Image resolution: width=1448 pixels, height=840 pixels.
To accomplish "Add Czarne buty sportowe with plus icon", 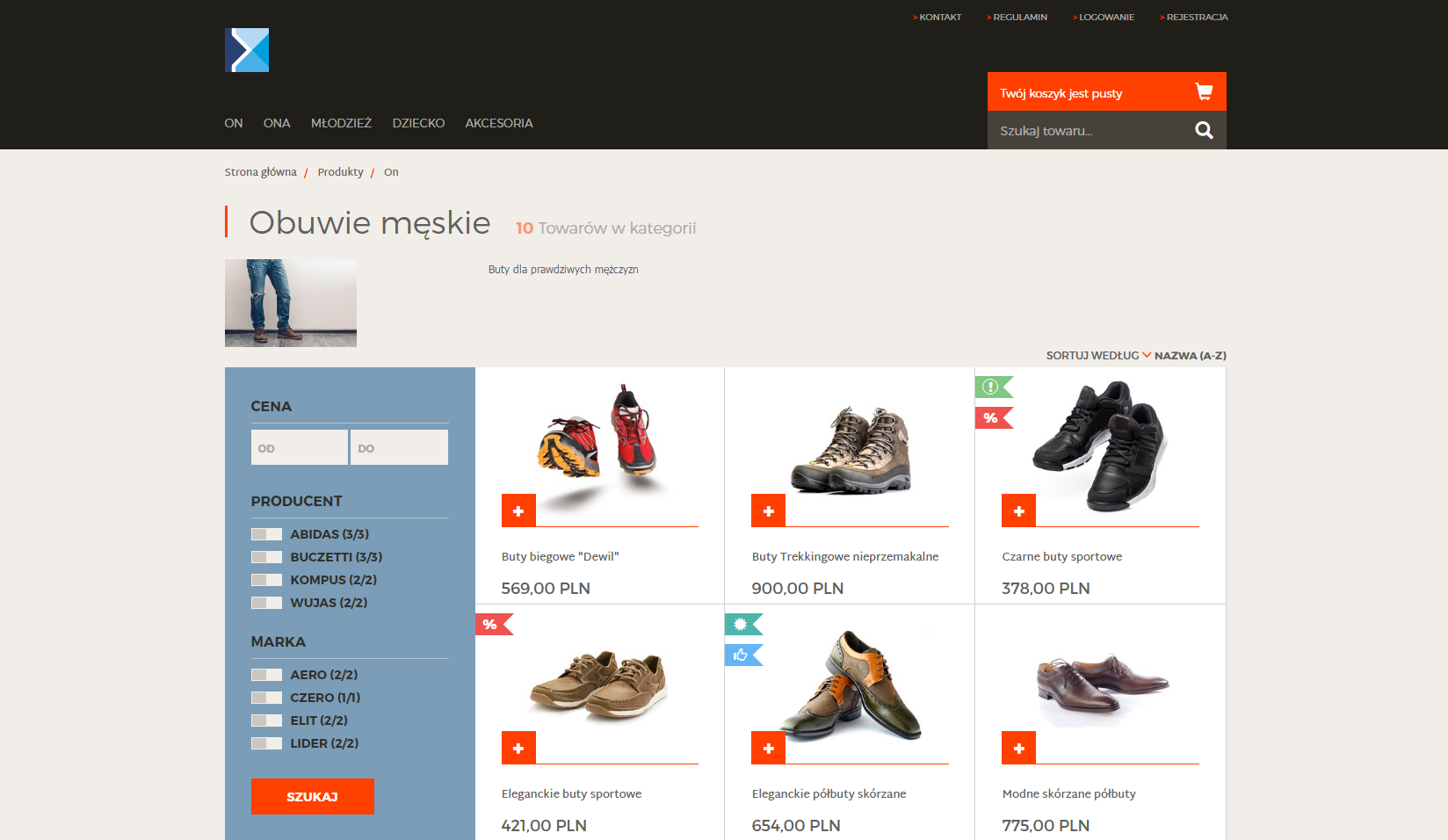I will coord(1018,511).
